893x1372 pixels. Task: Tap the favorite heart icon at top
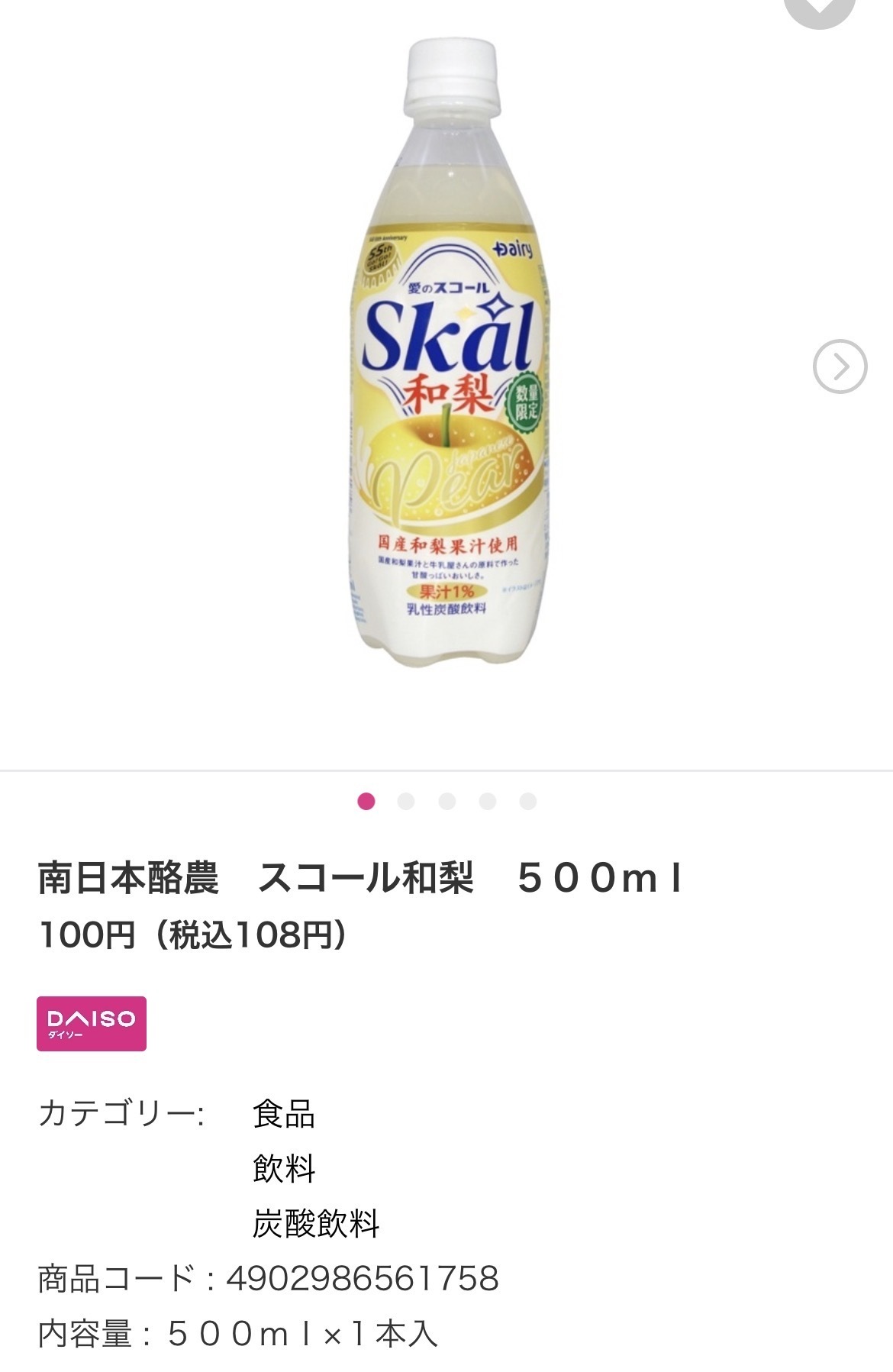820,8
